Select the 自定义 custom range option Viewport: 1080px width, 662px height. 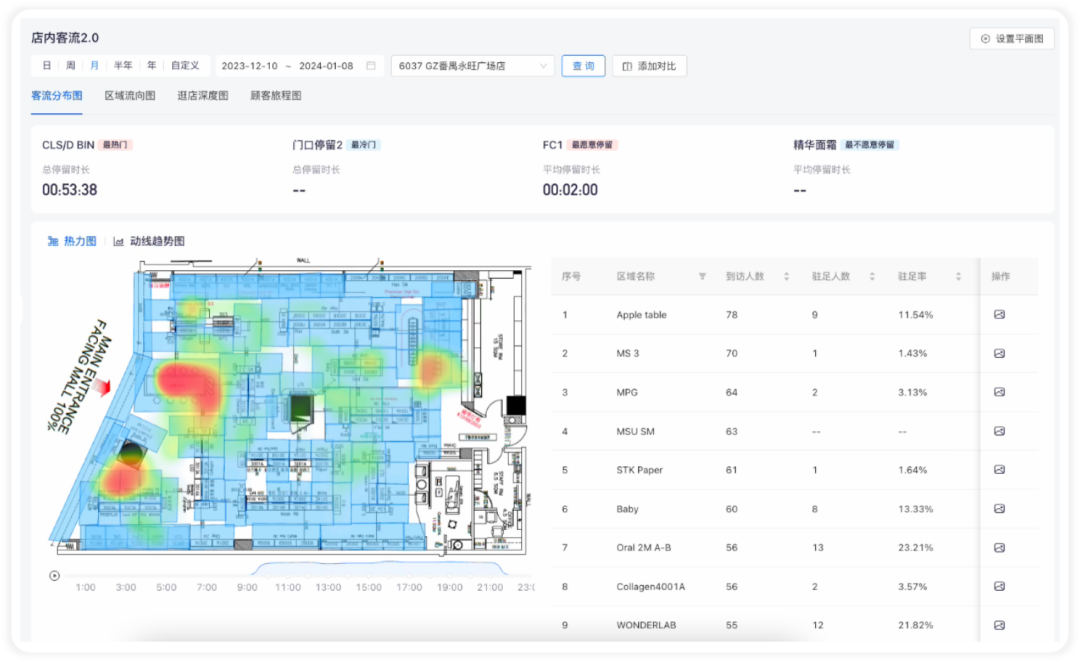click(185, 65)
